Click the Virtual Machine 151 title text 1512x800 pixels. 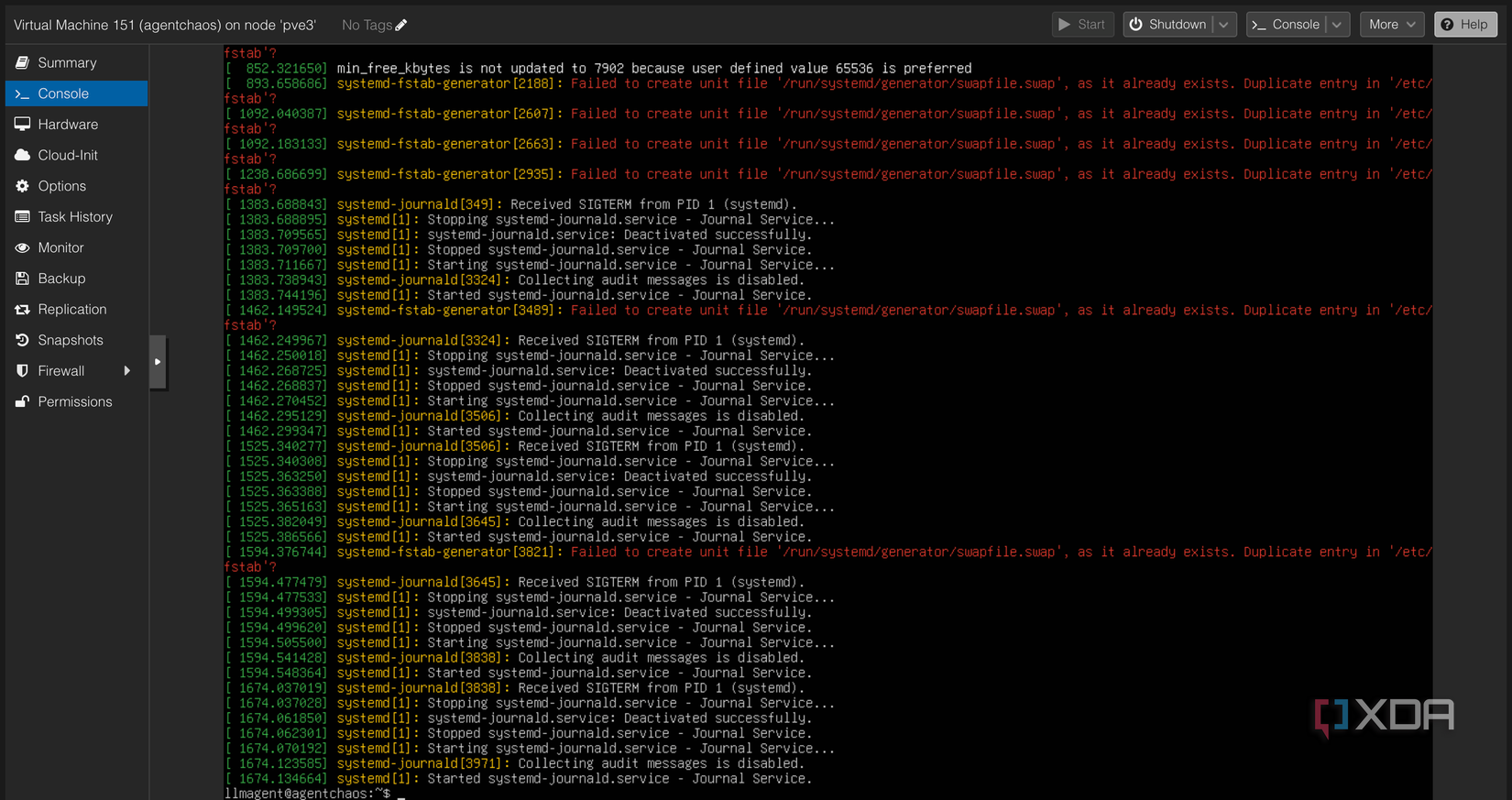[x=165, y=25]
